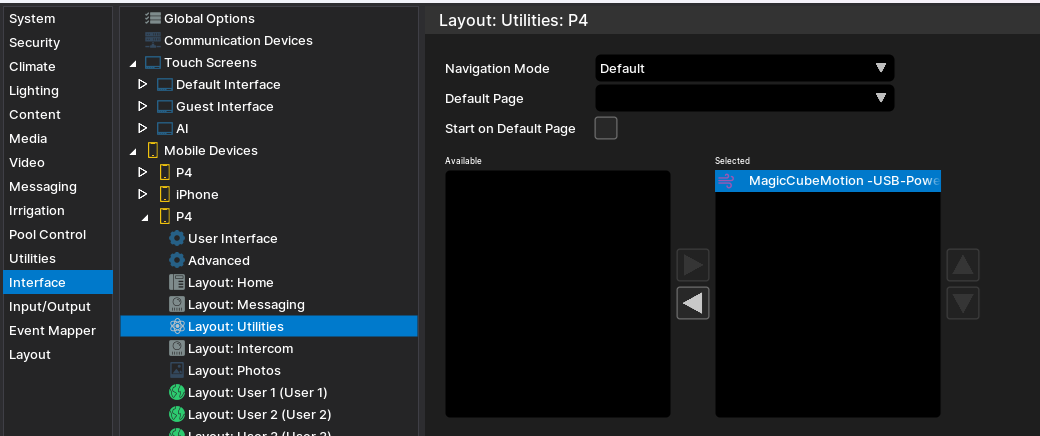Click the Communication Devices monitor icon

pos(153,41)
